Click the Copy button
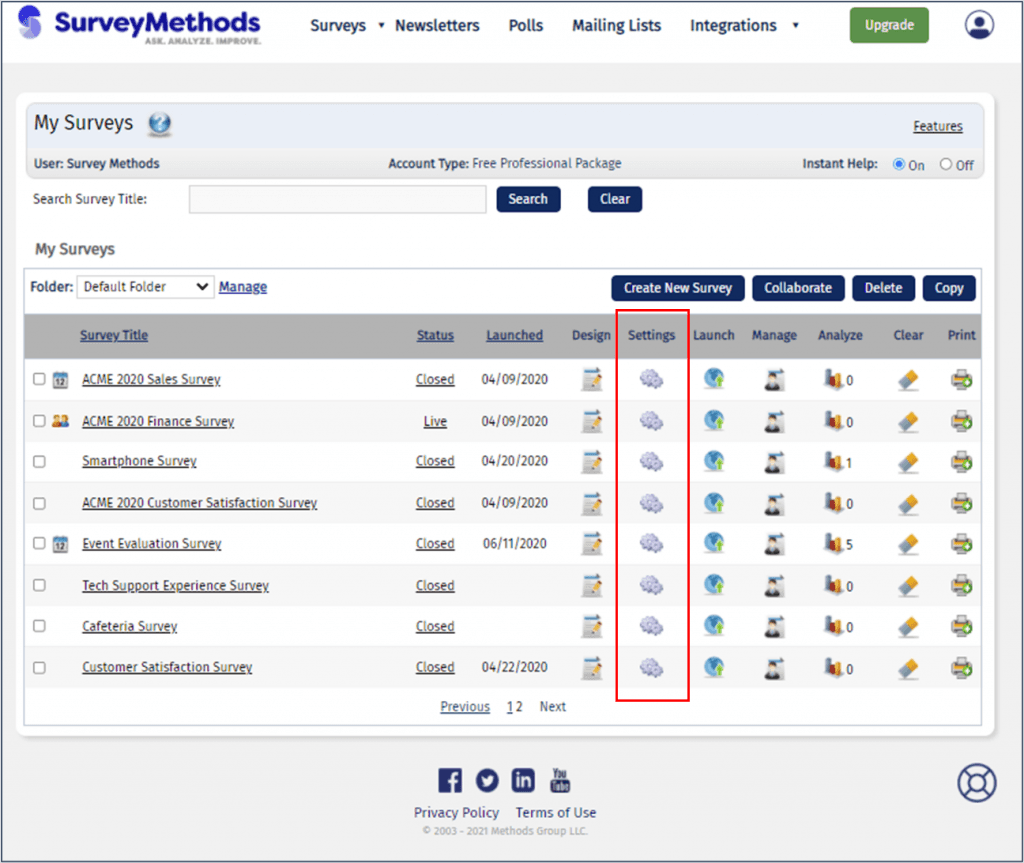 point(949,288)
